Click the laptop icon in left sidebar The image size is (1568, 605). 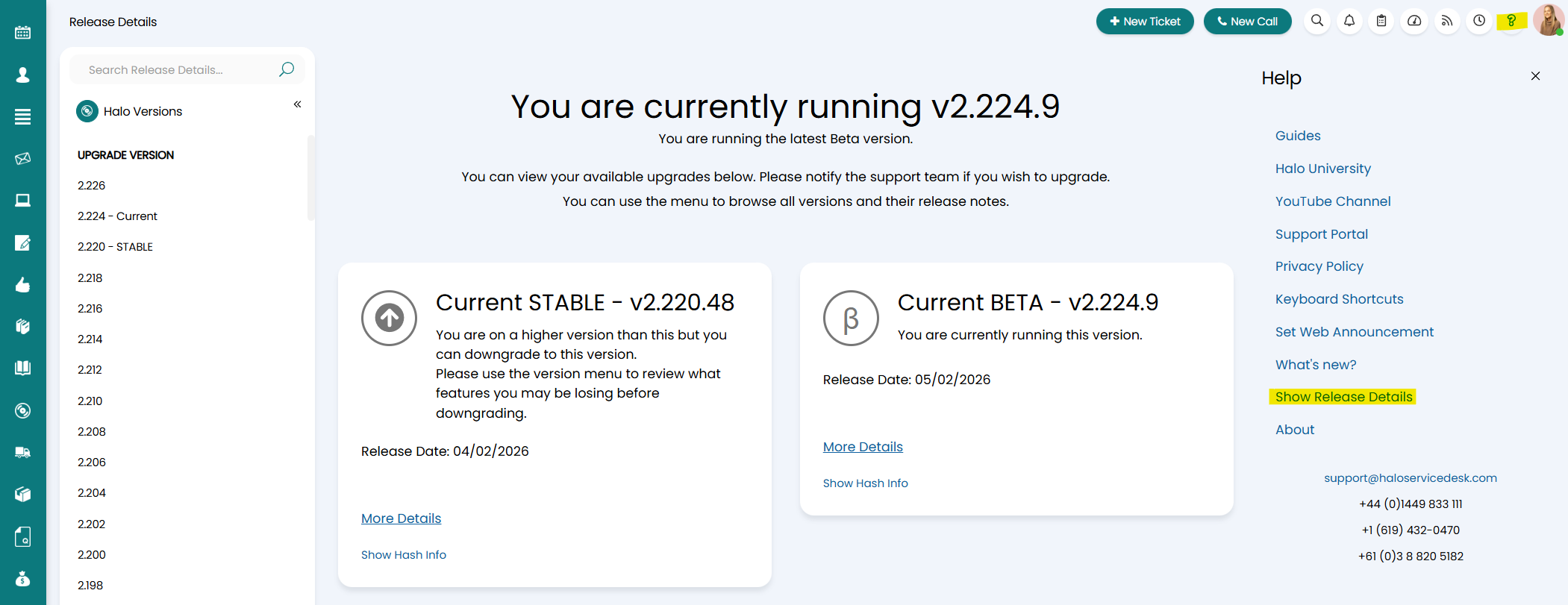pyautogui.click(x=23, y=200)
